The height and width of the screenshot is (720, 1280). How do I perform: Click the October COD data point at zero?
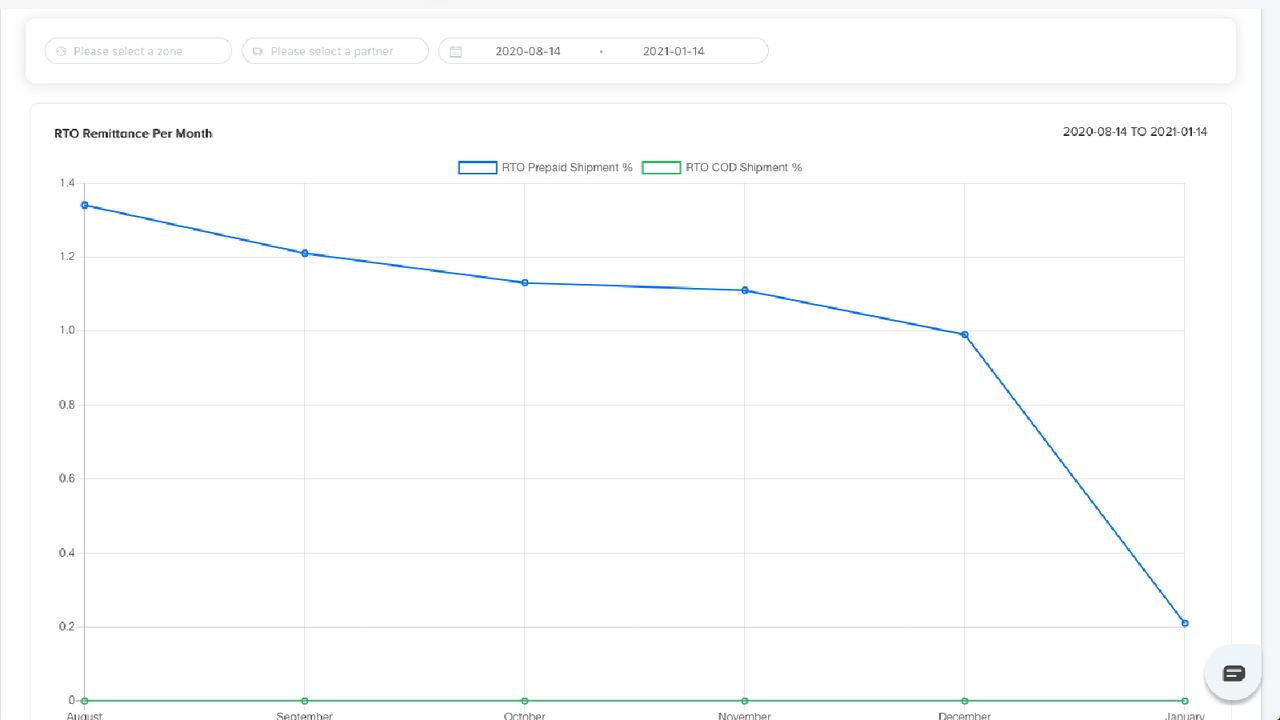tap(525, 701)
